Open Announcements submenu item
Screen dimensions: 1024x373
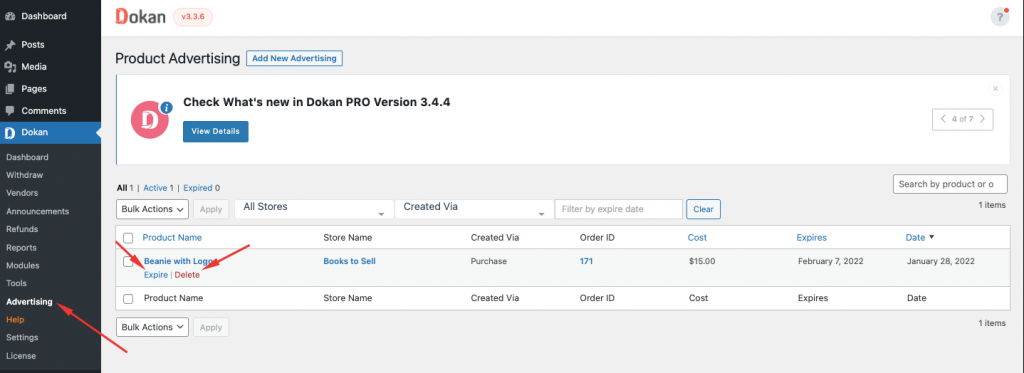[37, 212]
